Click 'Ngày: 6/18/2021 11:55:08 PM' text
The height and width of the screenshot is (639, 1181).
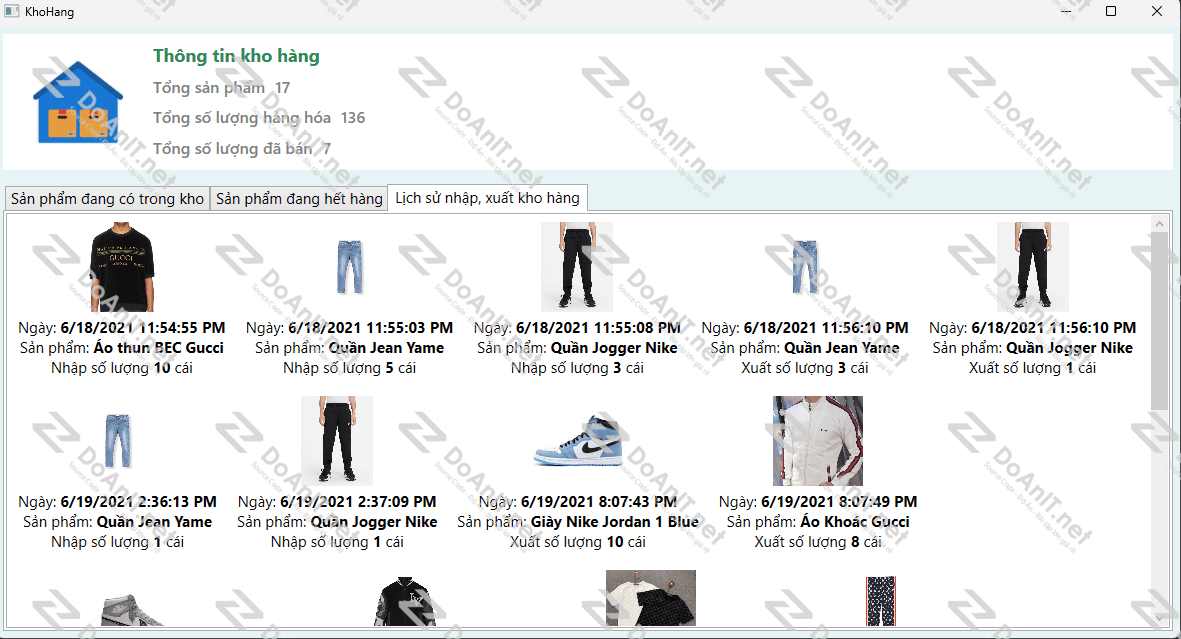577,328
